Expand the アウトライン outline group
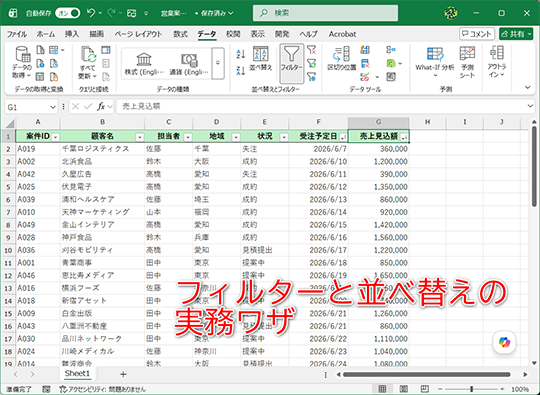540x395 pixels. pos(497,62)
